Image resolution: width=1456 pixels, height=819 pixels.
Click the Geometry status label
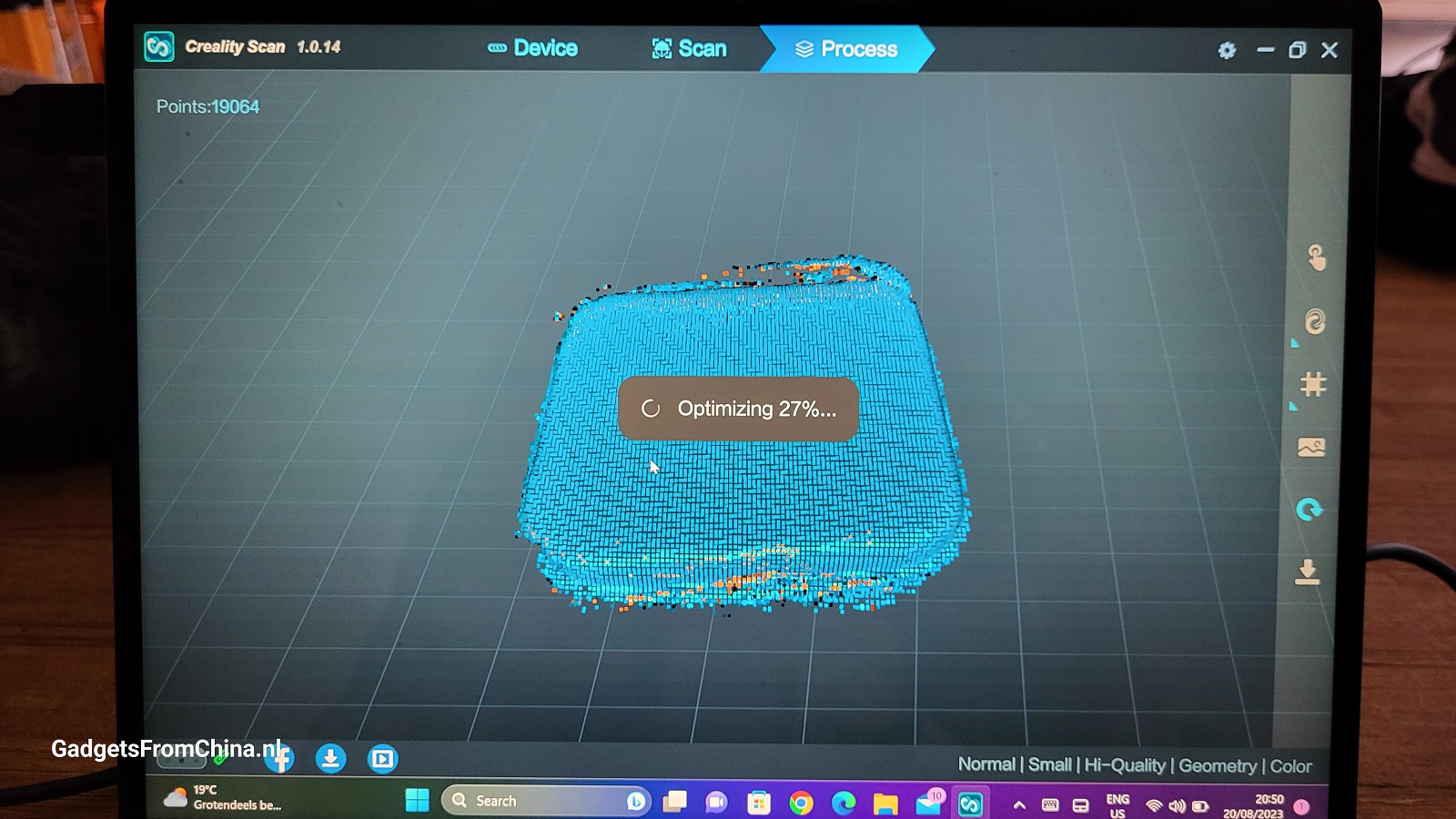(x=1218, y=766)
